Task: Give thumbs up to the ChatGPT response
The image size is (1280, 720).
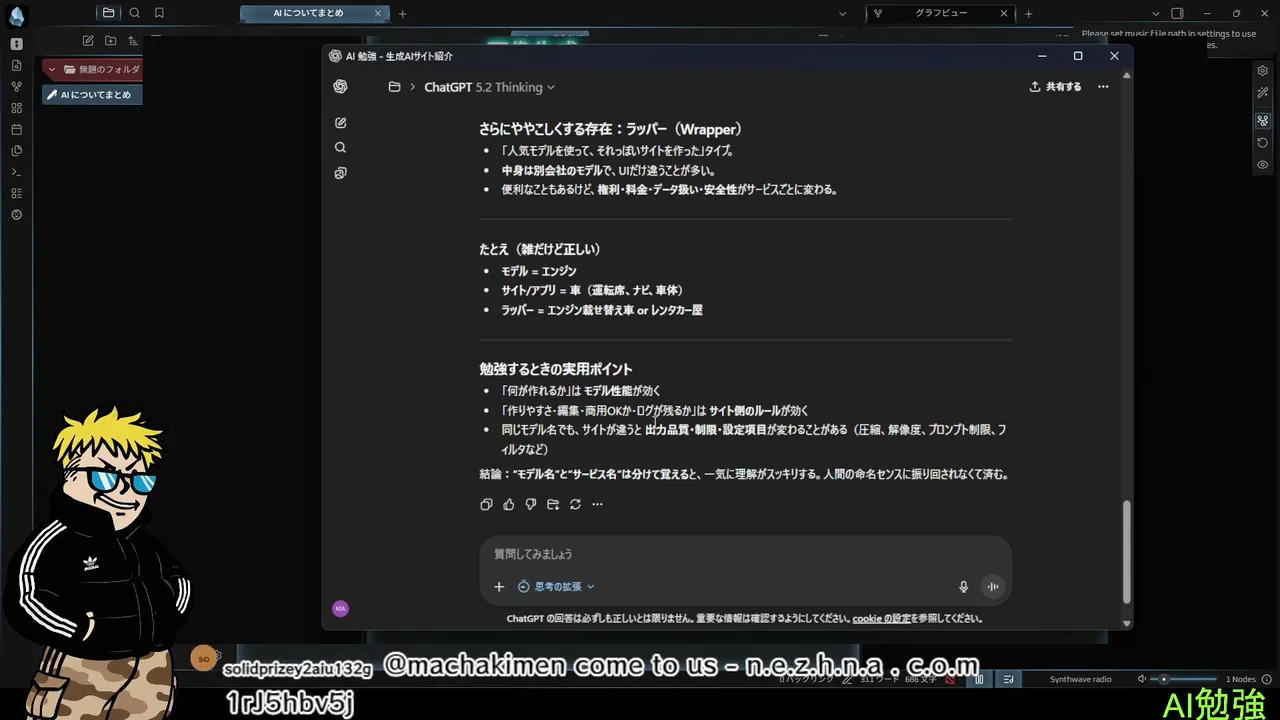Action: [x=509, y=504]
